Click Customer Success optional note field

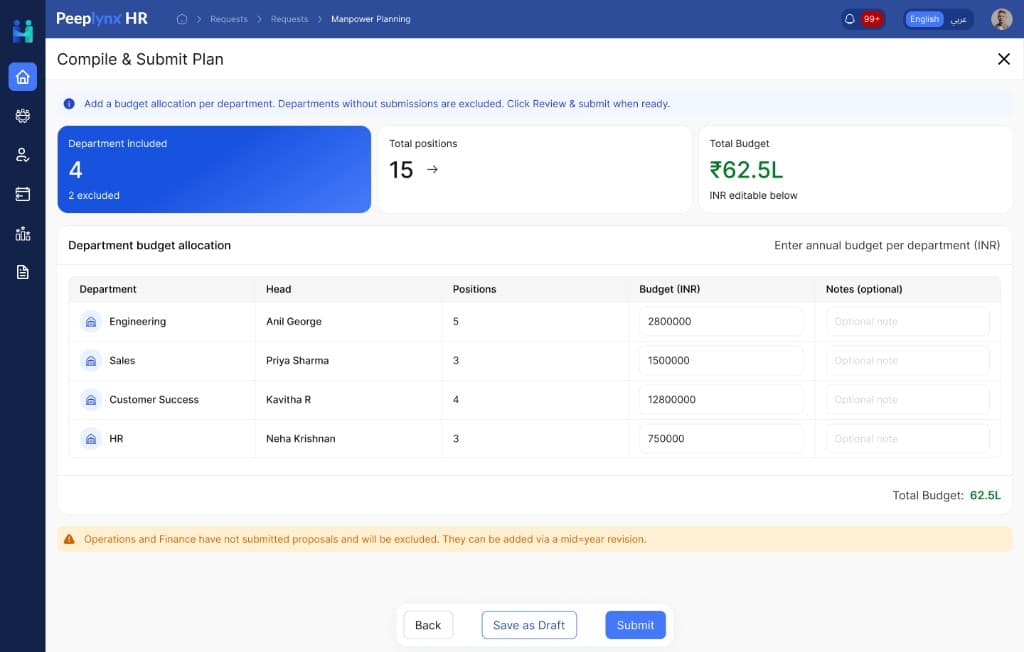pyautogui.click(x=908, y=399)
